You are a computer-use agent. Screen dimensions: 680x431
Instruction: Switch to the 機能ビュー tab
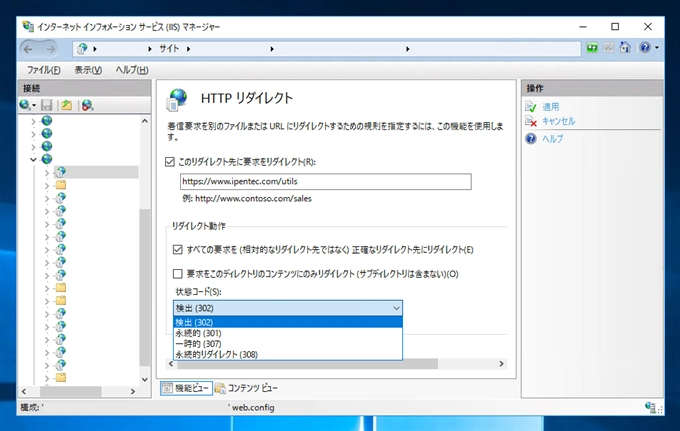coord(186,388)
